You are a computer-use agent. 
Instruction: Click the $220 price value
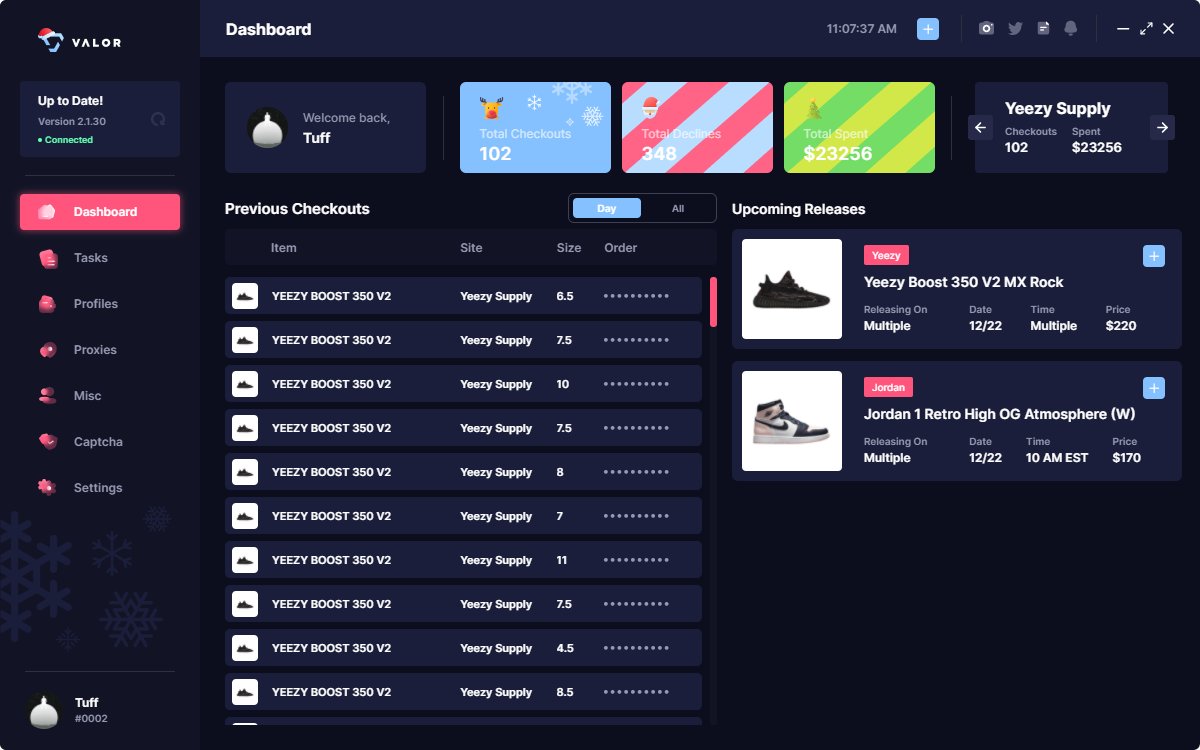(x=1121, y=326)
